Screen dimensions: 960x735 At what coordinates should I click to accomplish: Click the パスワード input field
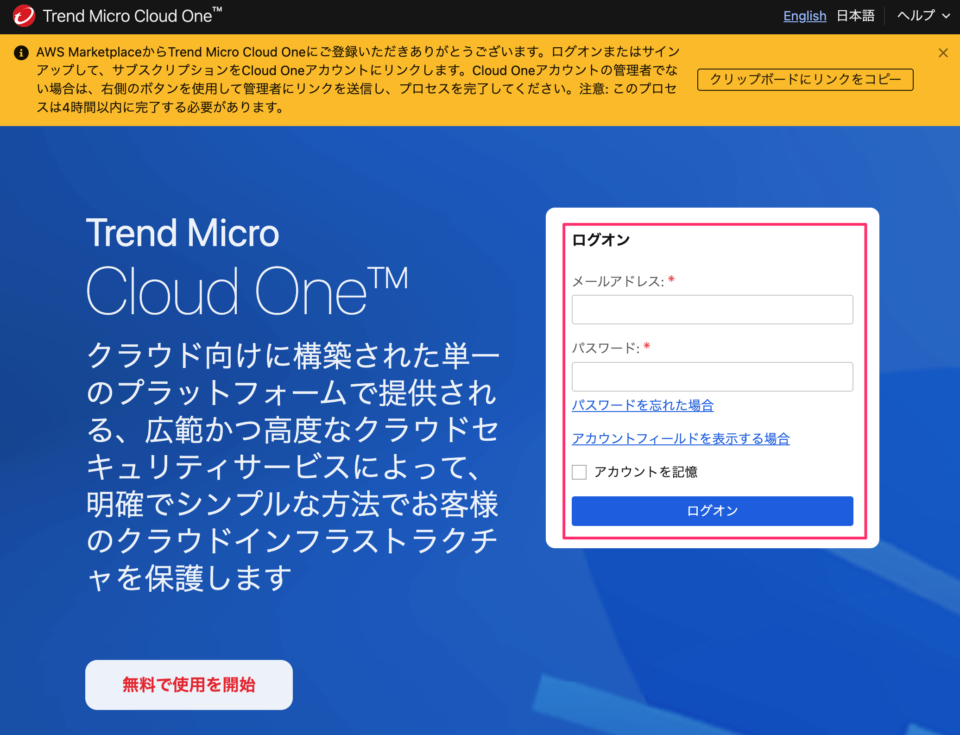[712, 376]
